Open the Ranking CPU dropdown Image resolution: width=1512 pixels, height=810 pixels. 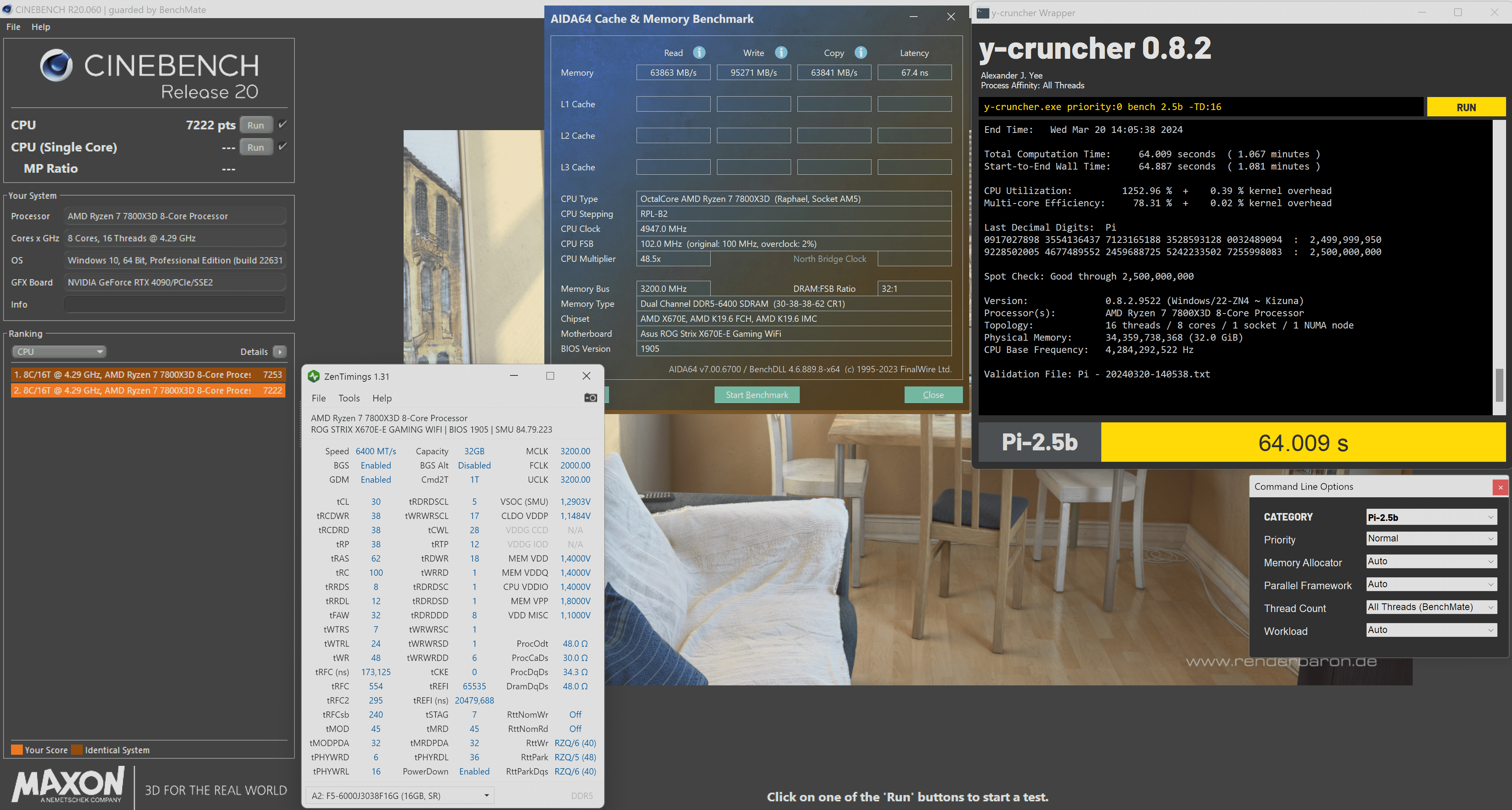point(59,352)
